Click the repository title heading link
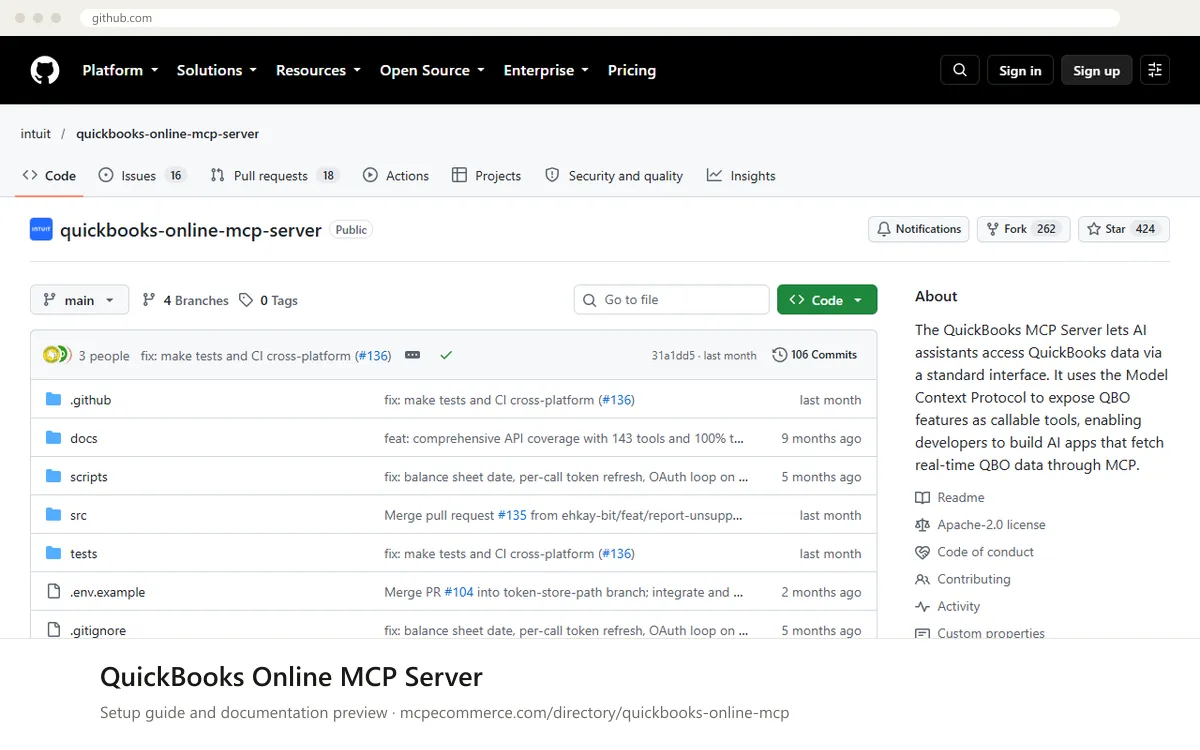Screen dimensions: 1200x750 [191, 230]
